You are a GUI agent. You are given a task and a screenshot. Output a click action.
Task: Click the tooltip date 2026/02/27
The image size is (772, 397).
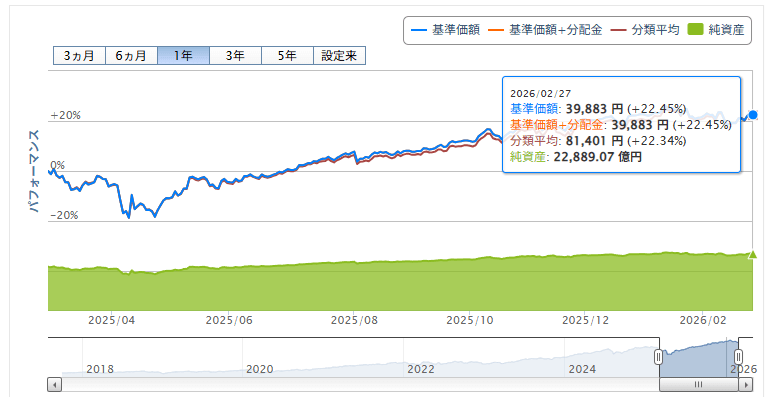click(541, 94)
